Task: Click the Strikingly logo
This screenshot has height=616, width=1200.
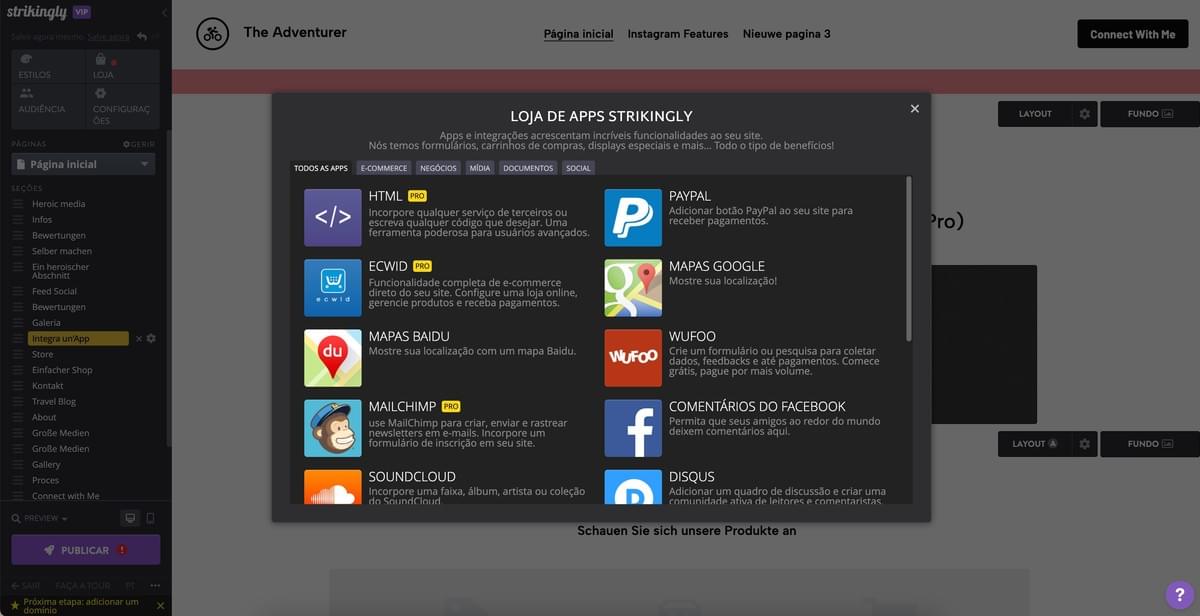Action: 37,12
